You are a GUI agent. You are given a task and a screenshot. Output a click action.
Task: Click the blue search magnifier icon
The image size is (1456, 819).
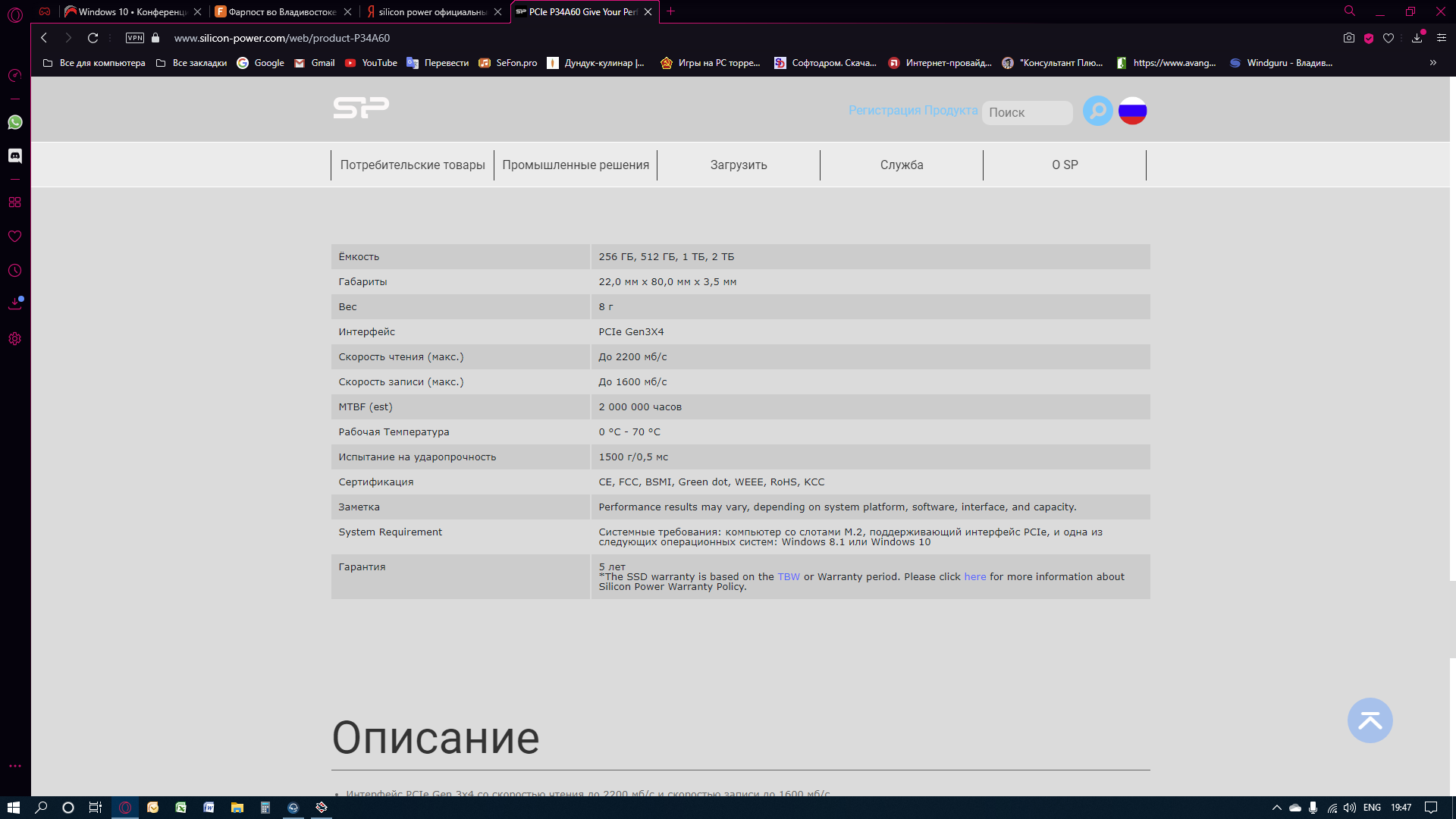(1097, 111)
